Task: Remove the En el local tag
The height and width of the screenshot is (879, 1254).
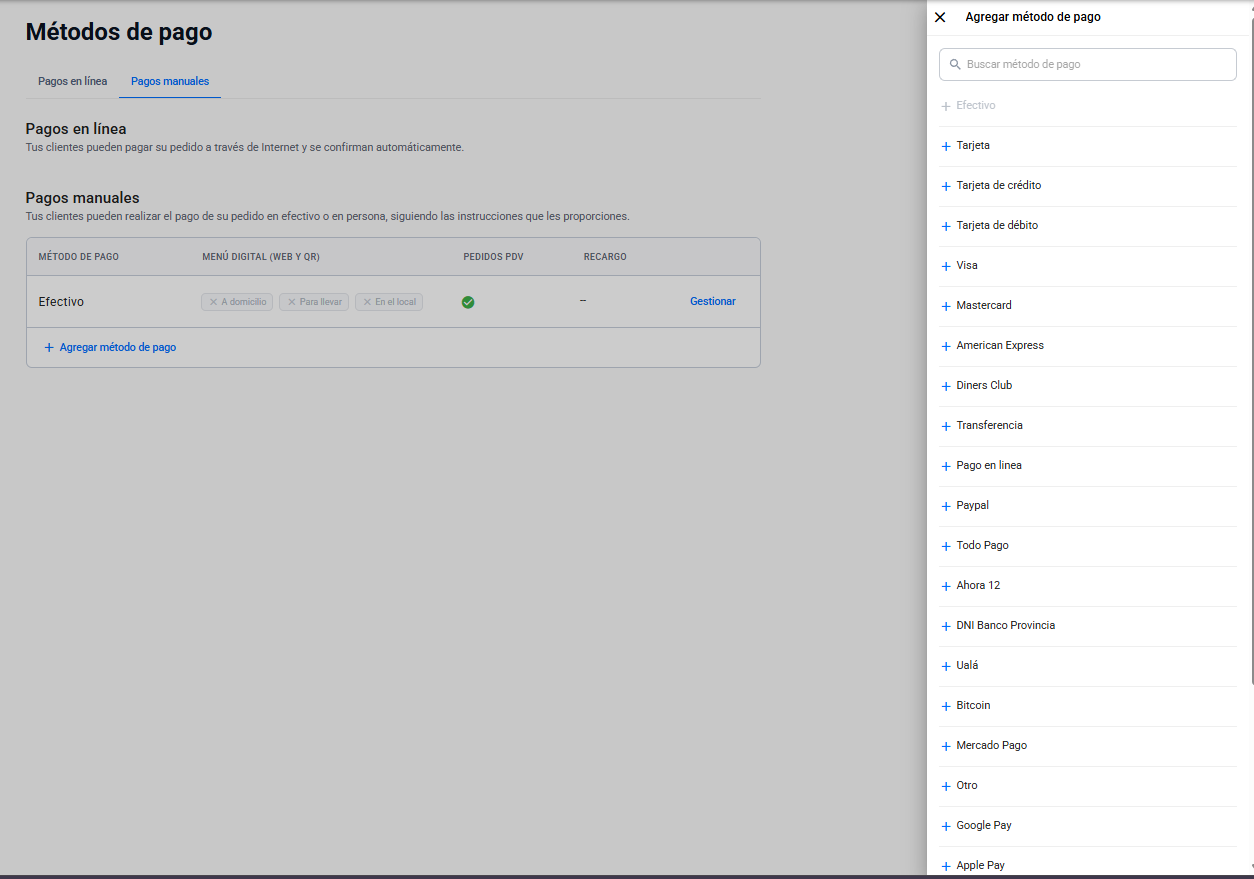Action: 367,302
